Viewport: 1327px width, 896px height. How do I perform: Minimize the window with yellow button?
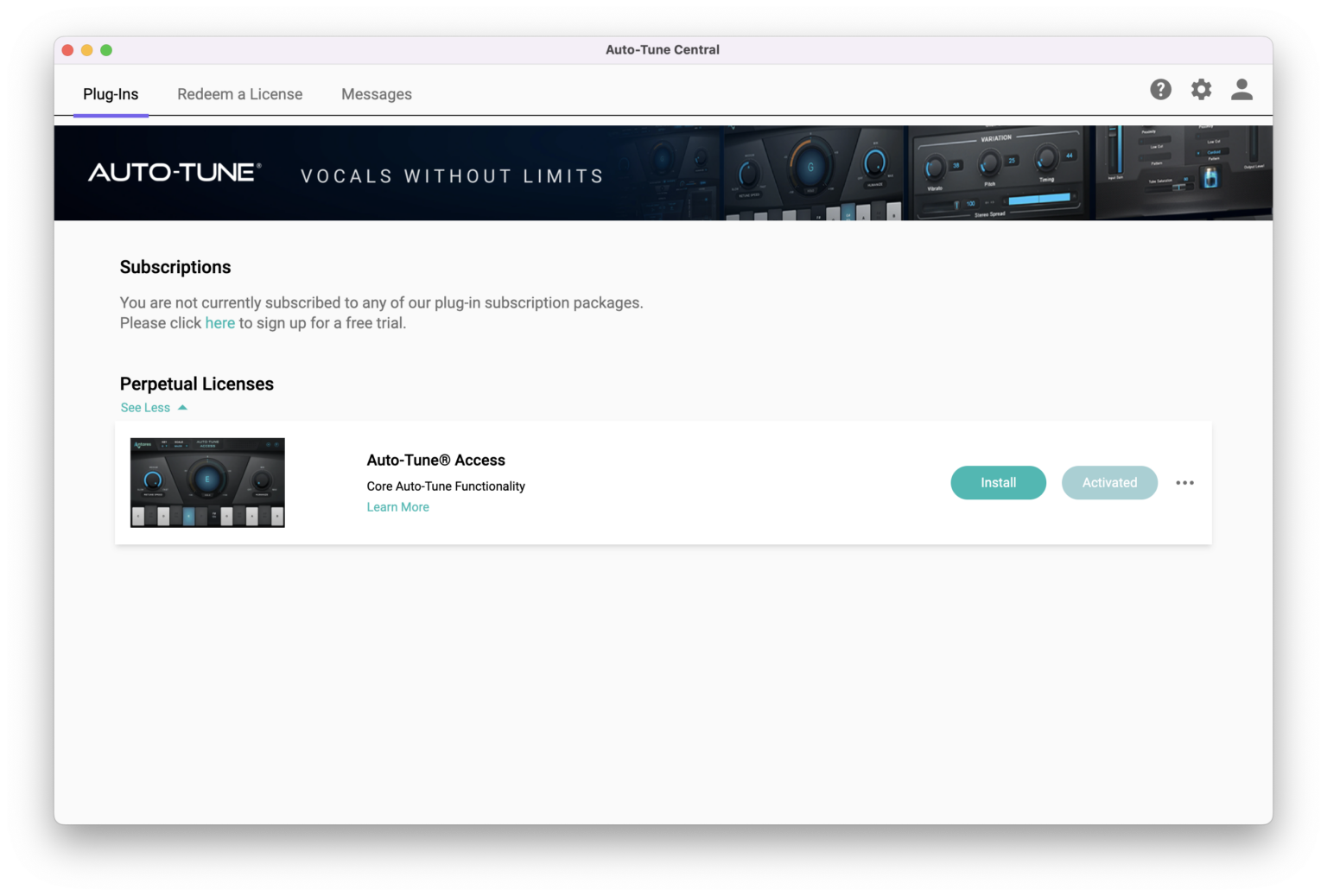coord(87,50)
